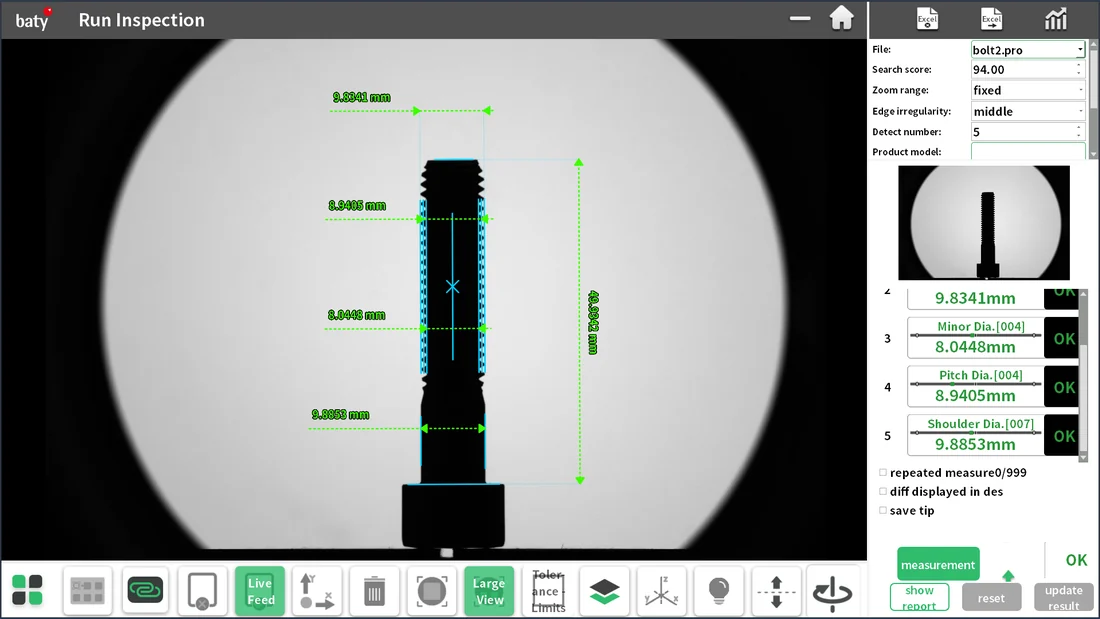This screenshot has height=619, width=1100.
Task: Click the rotation axis icon
Action: (x=833, y=590)
